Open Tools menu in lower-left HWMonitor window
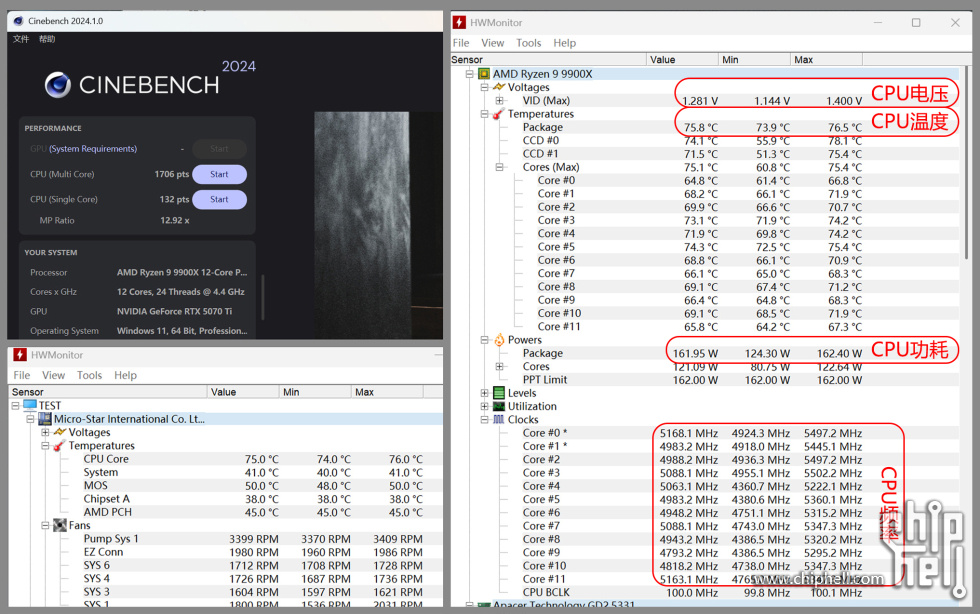 coord(89,375)
